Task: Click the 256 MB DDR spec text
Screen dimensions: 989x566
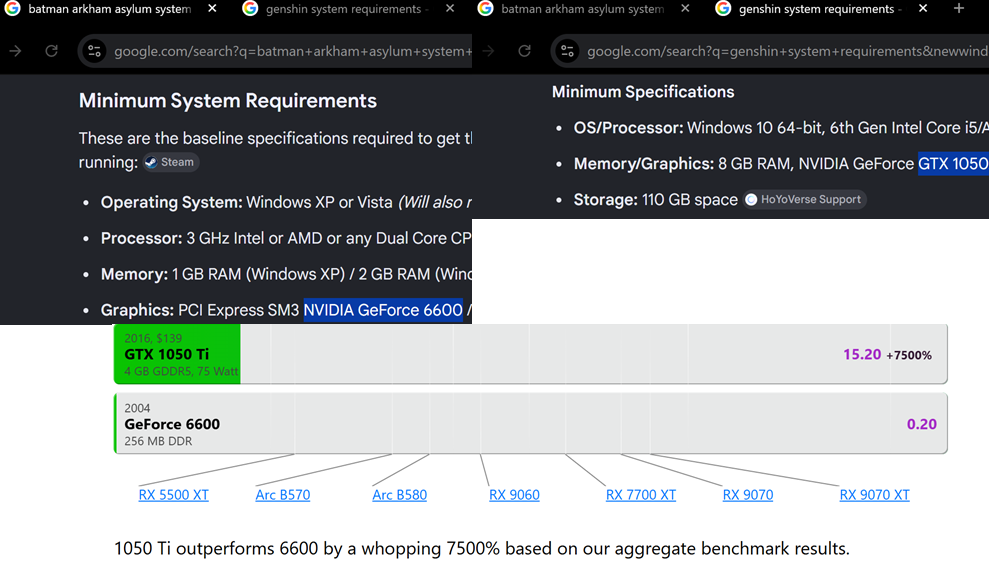Action: coord(158,441)
